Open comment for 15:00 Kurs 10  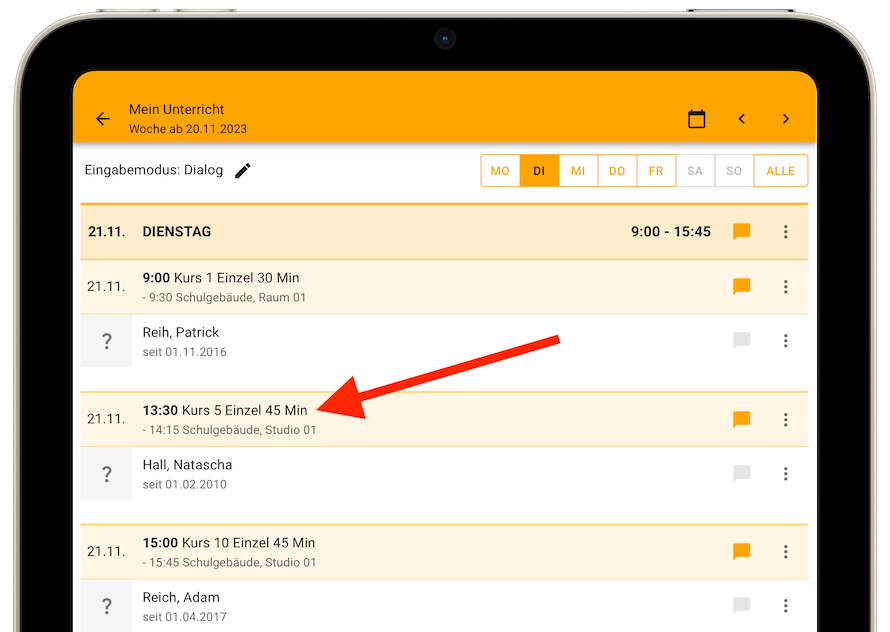[x=741, y=552]
